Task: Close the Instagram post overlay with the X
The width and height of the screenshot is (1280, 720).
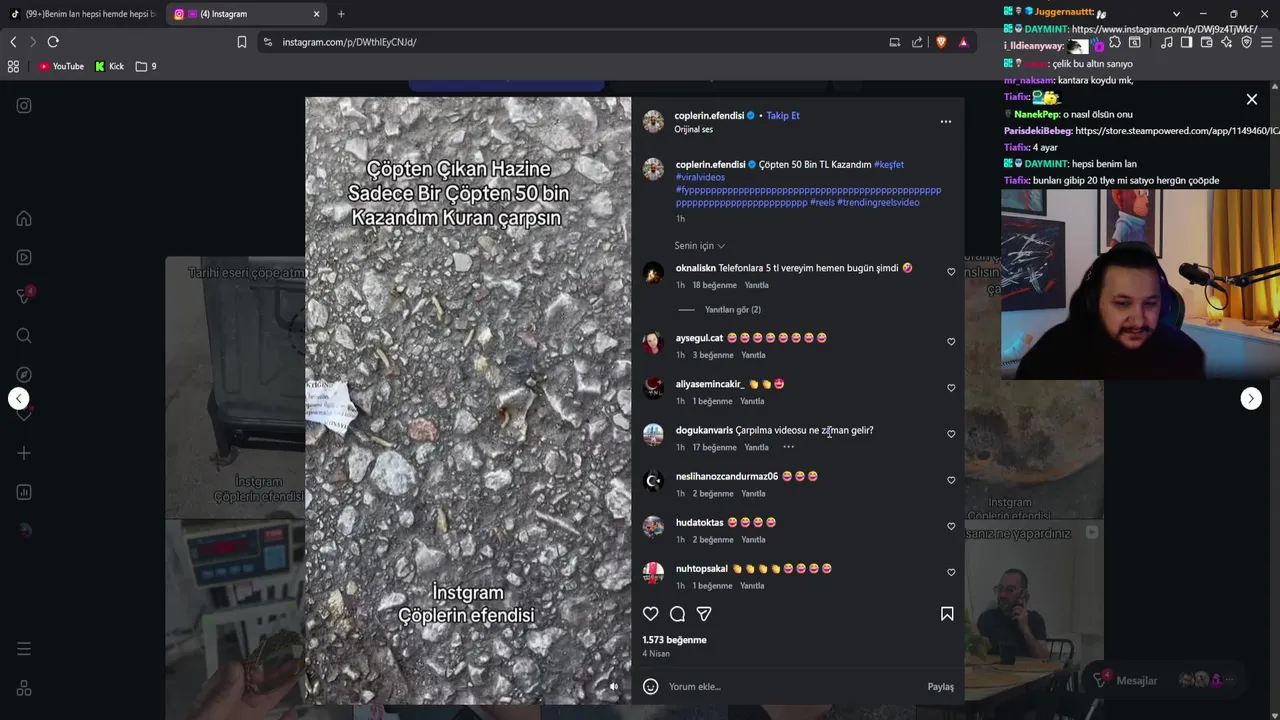Action: coord(1251,99)
